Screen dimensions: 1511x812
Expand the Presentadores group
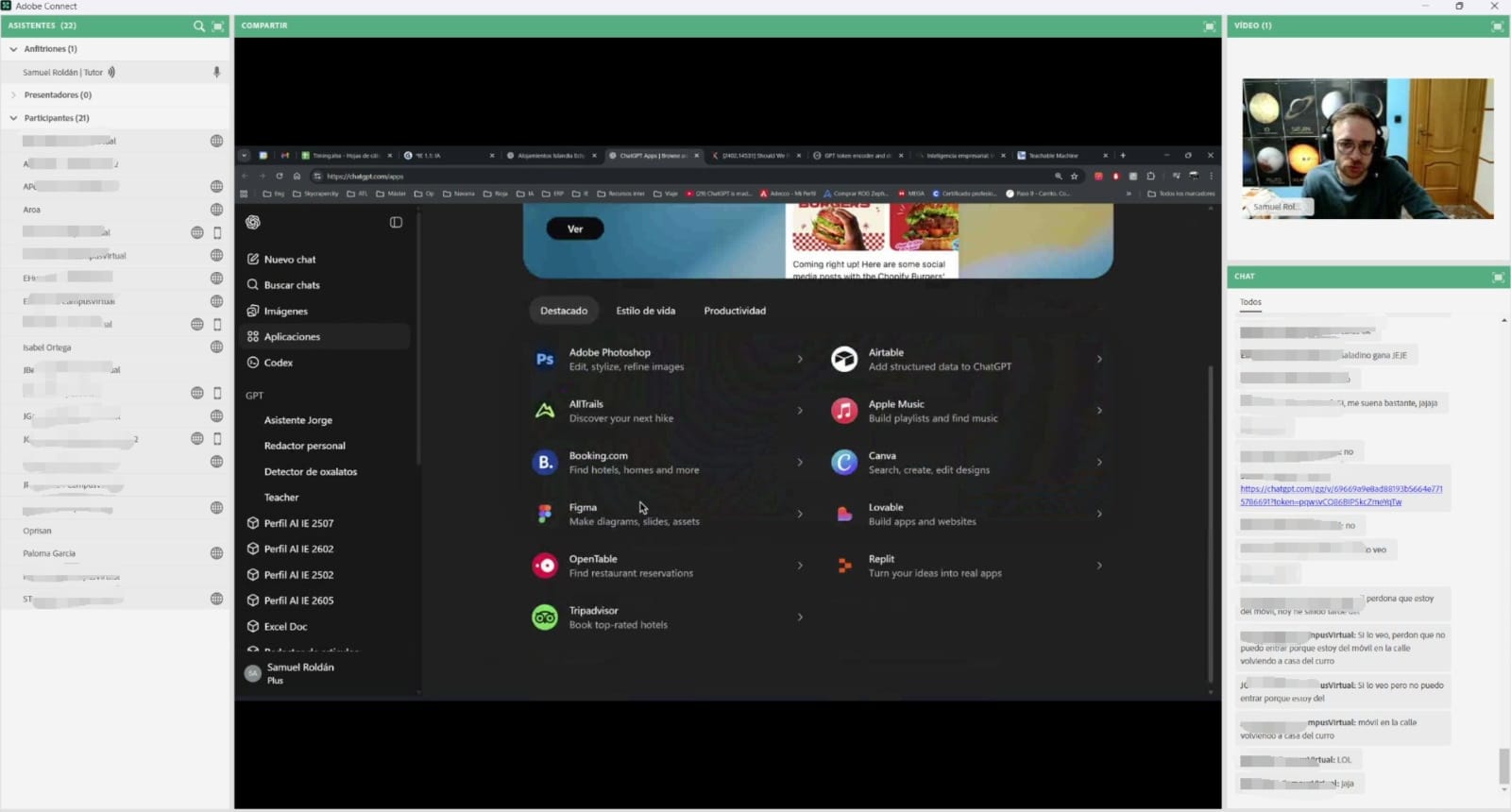point(13,95)
